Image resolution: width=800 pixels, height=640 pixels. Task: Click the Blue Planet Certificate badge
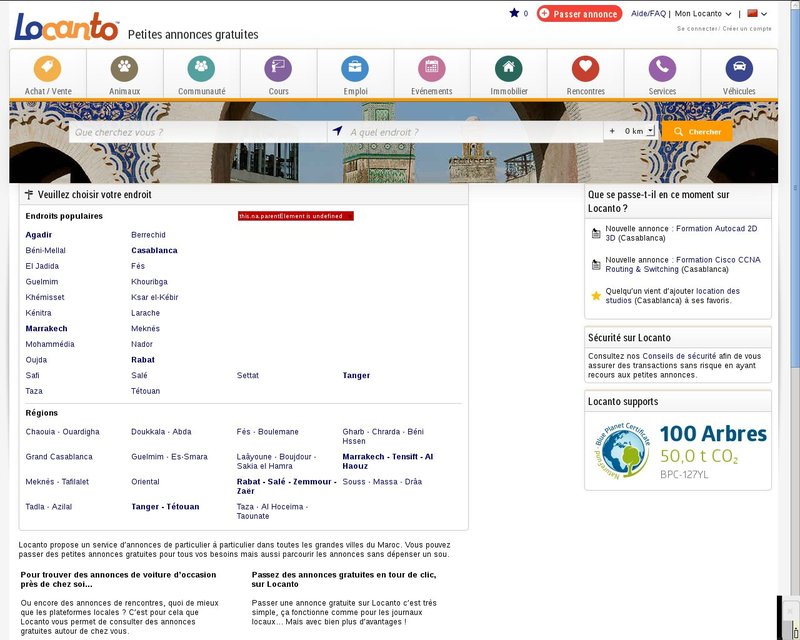622,451
